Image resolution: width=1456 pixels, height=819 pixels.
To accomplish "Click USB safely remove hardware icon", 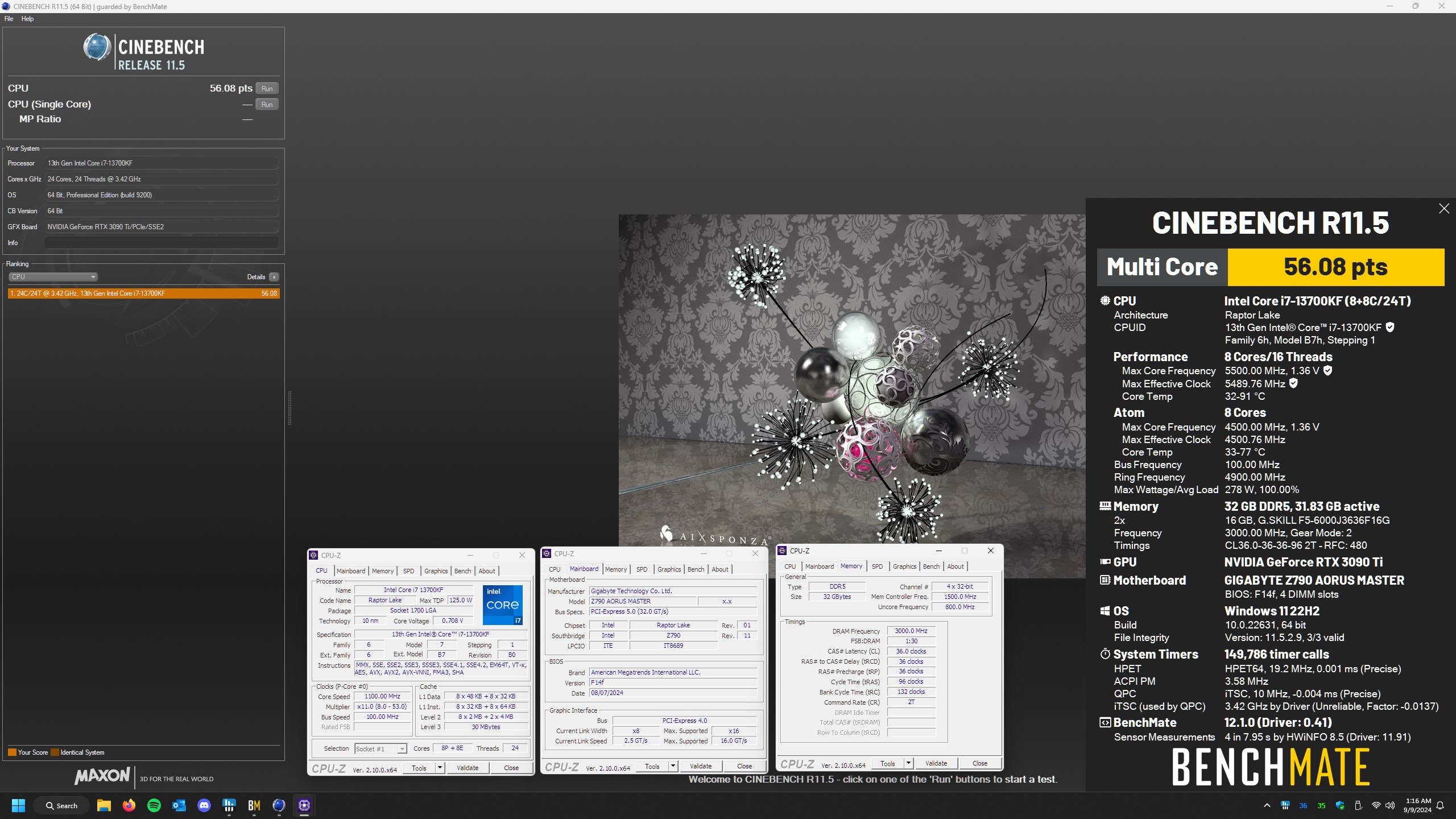I will coord(1358,805).
